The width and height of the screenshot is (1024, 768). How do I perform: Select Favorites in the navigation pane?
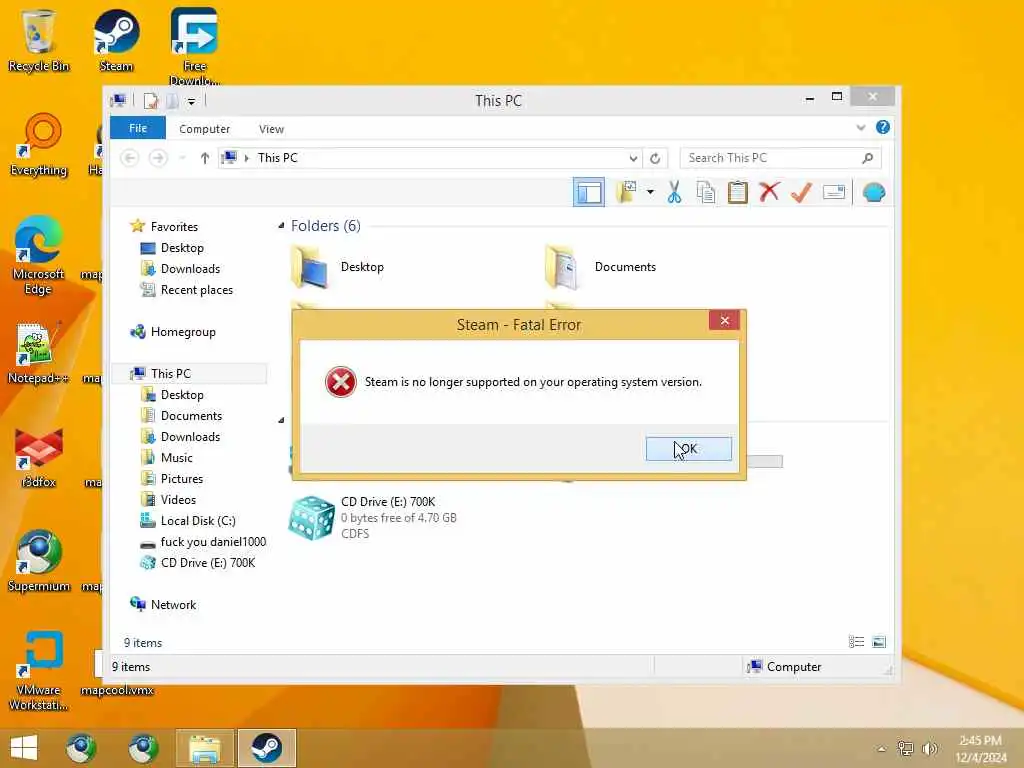[174, 227]
